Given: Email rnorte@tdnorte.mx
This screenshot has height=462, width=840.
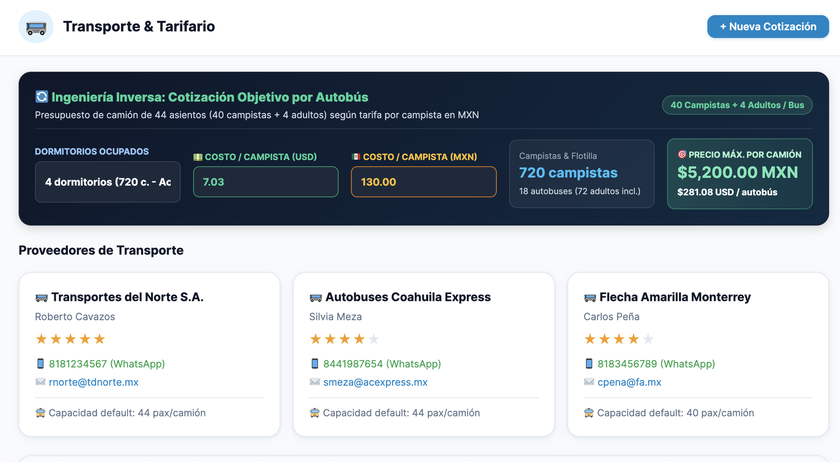Looking at the screenshot, I should click(94, 382).
